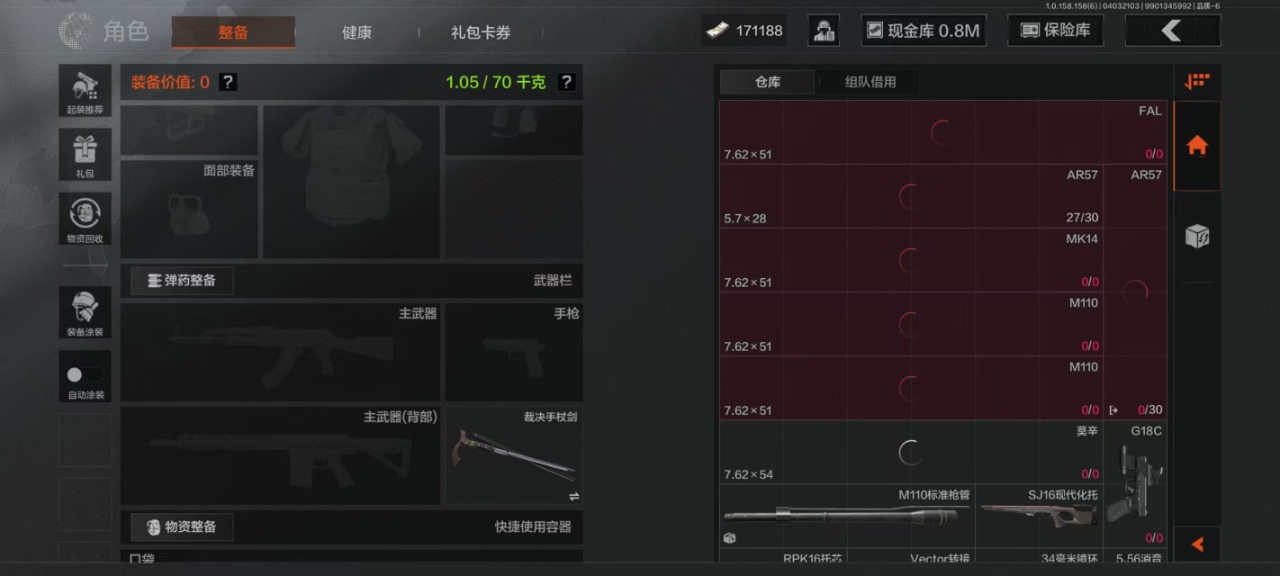Click the 现金库 0.8M cash vault button
Screen dimensions: 1280x576
pyautogui.click(x=922, y=30)
